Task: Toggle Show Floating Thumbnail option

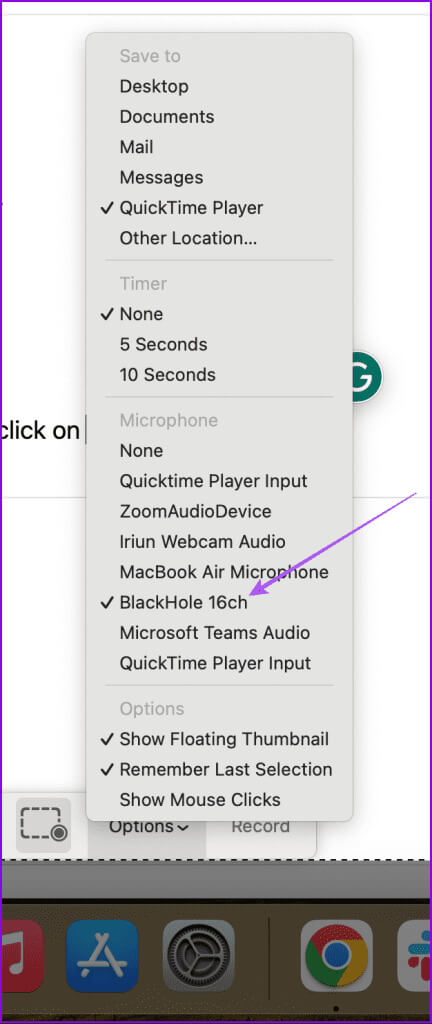Action: pos(219,739)
